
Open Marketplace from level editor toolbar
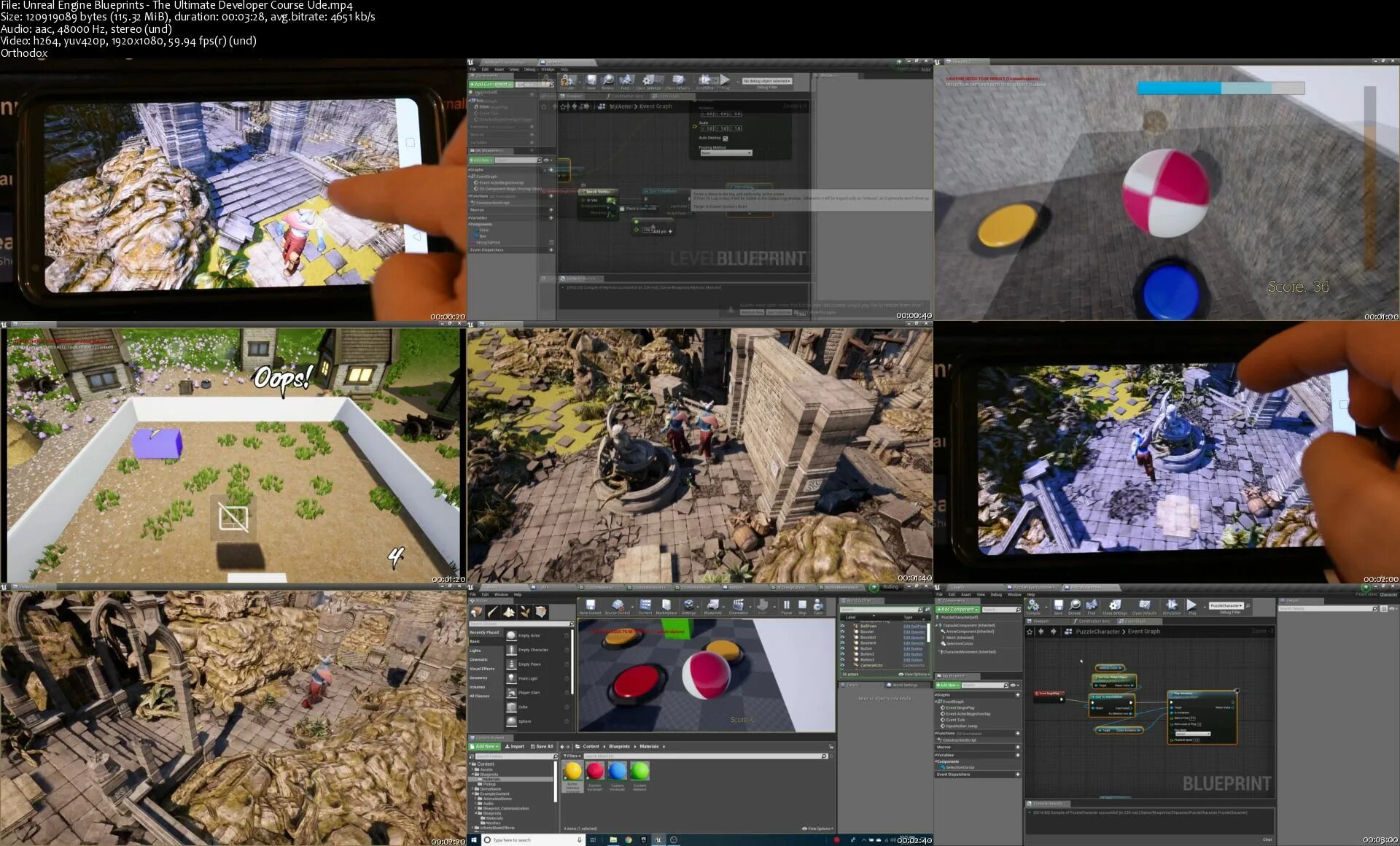(x=666, y=607)
